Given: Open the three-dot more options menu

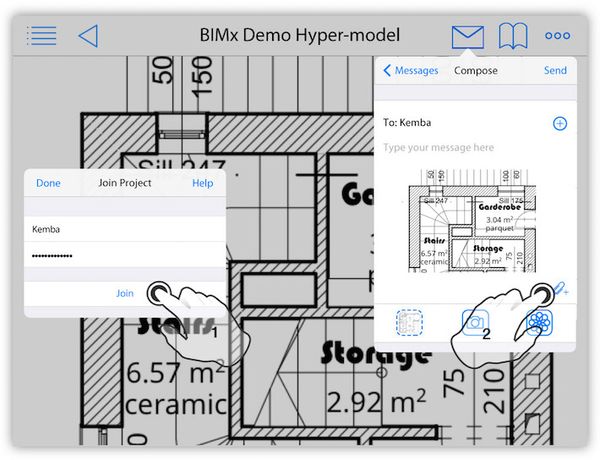Looking at the screenshot, I should tap(558, 36).
